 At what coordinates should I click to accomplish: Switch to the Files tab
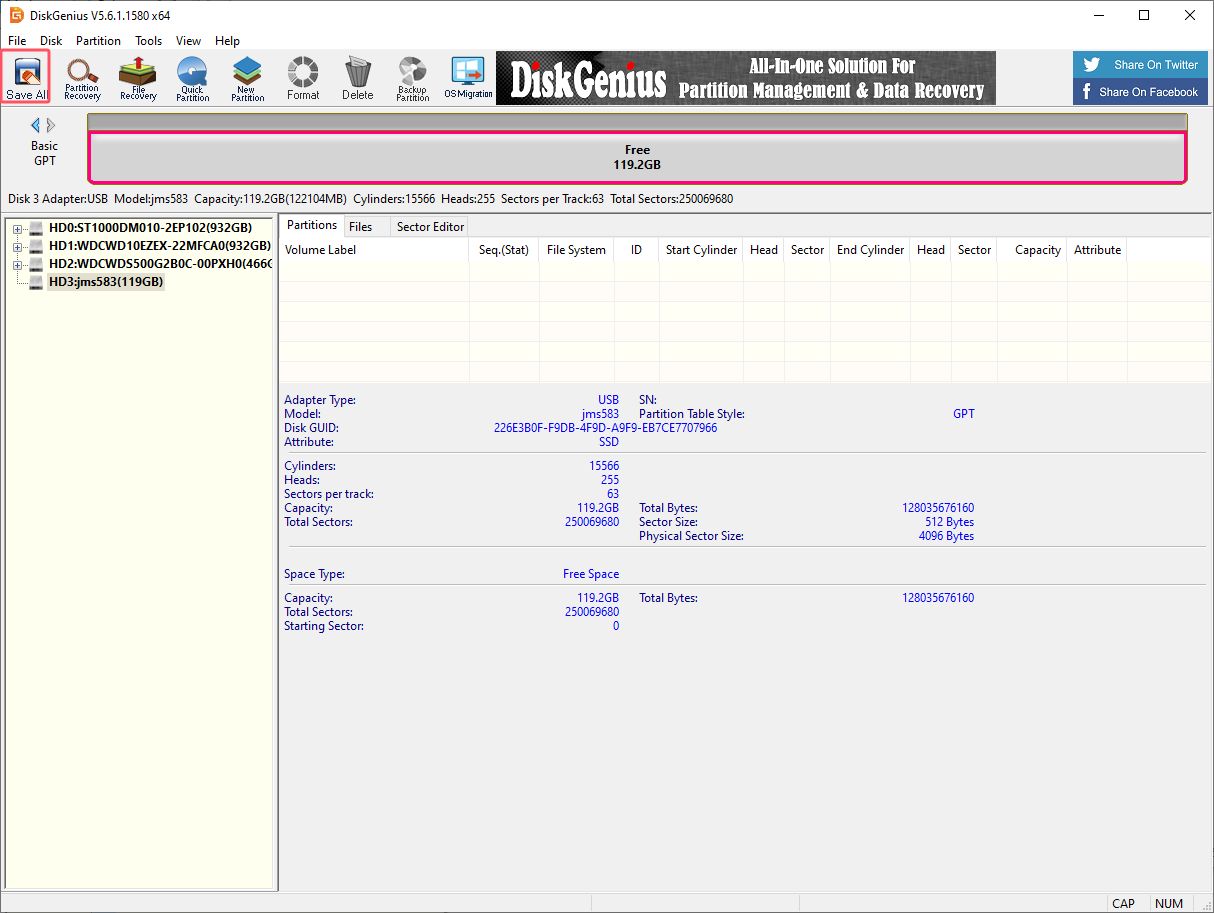coord(361,227)
